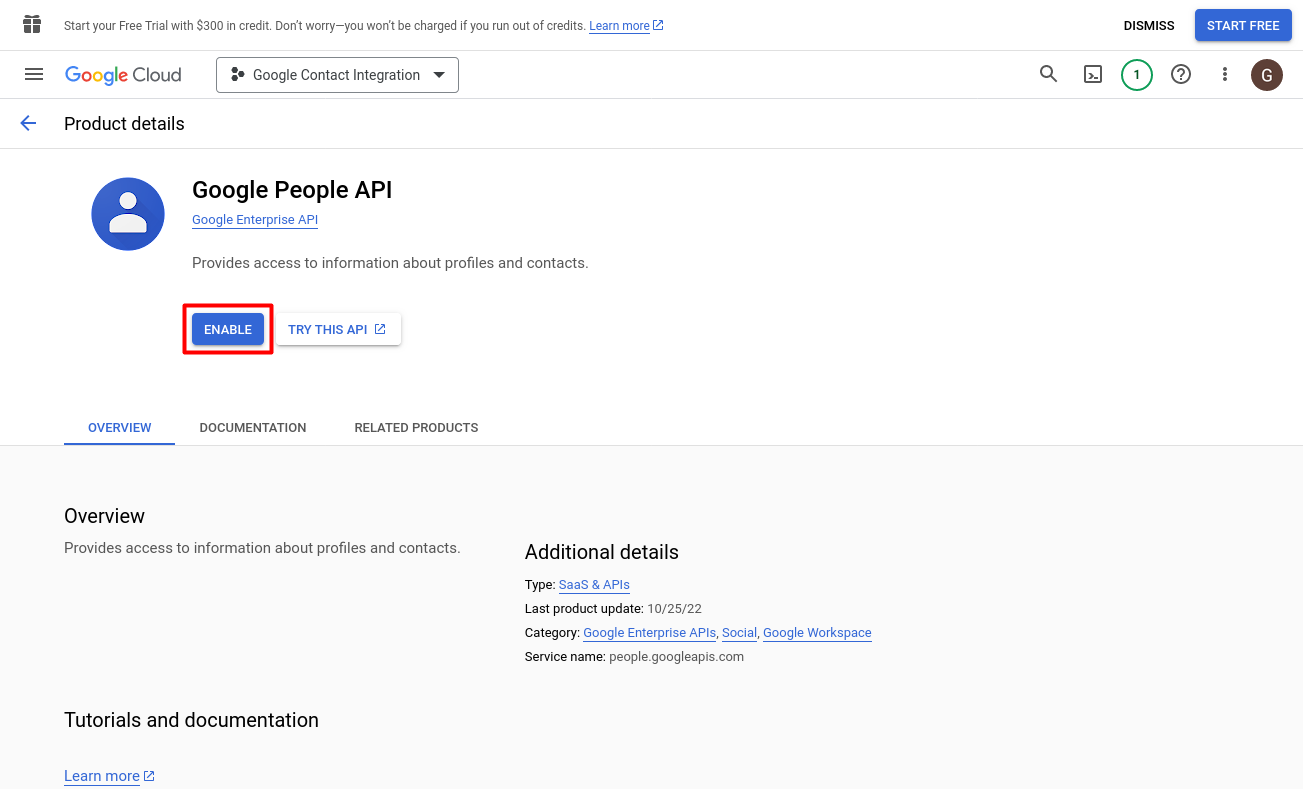Click the account avatar G
Screen dimensions: 1303x789
(1267, 75)
